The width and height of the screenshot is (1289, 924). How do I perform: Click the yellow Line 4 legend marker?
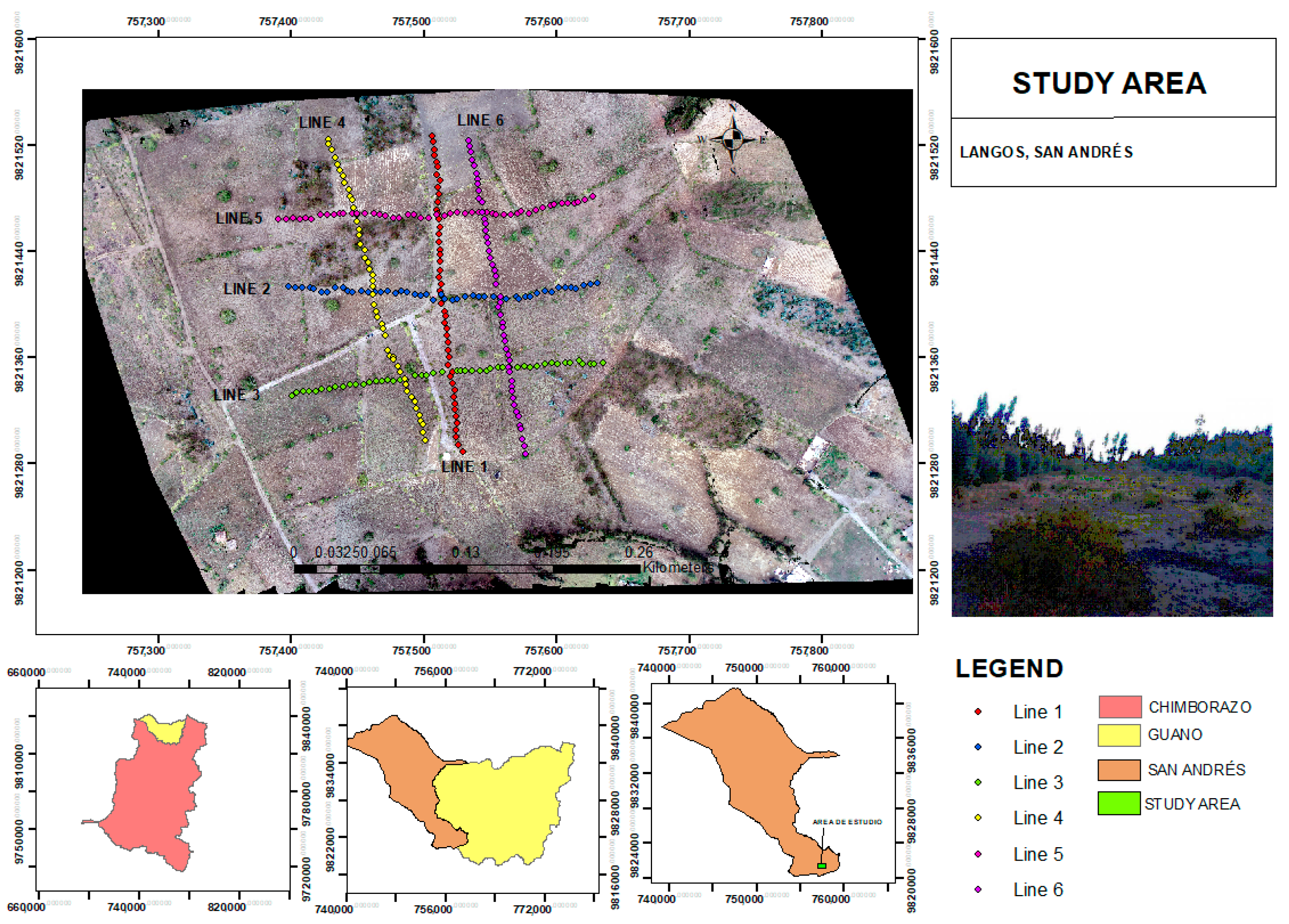tap(978, 818)
